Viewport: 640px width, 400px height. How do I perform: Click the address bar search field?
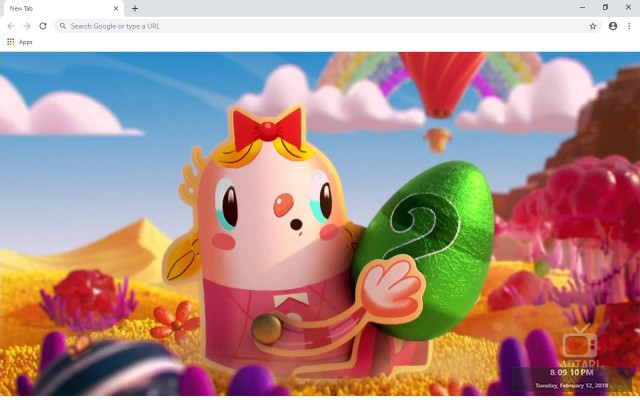[328, 26]
